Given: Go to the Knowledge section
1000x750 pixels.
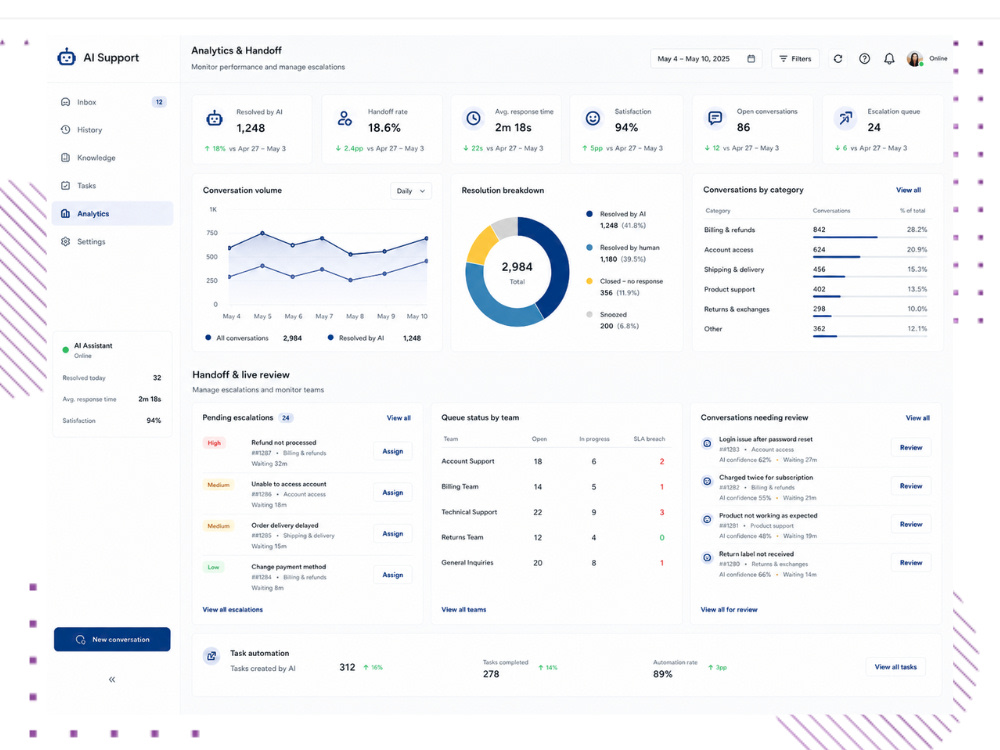Looking at the screenshot, I should coord(112,158).
